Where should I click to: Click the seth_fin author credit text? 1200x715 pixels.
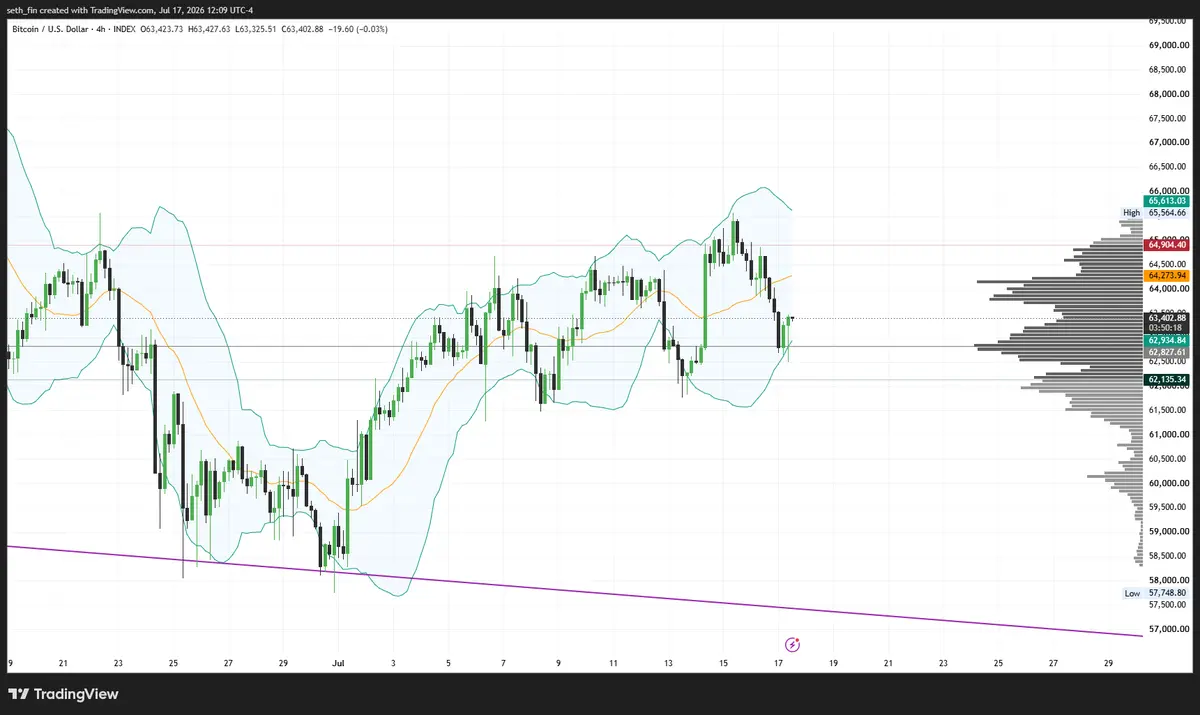(131, 10)
